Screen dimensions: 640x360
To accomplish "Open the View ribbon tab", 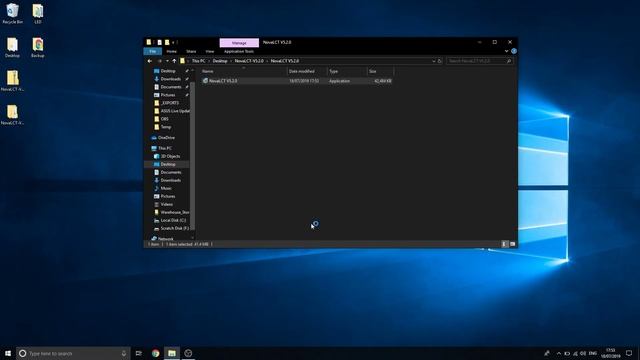I will [x=210, y=51].
